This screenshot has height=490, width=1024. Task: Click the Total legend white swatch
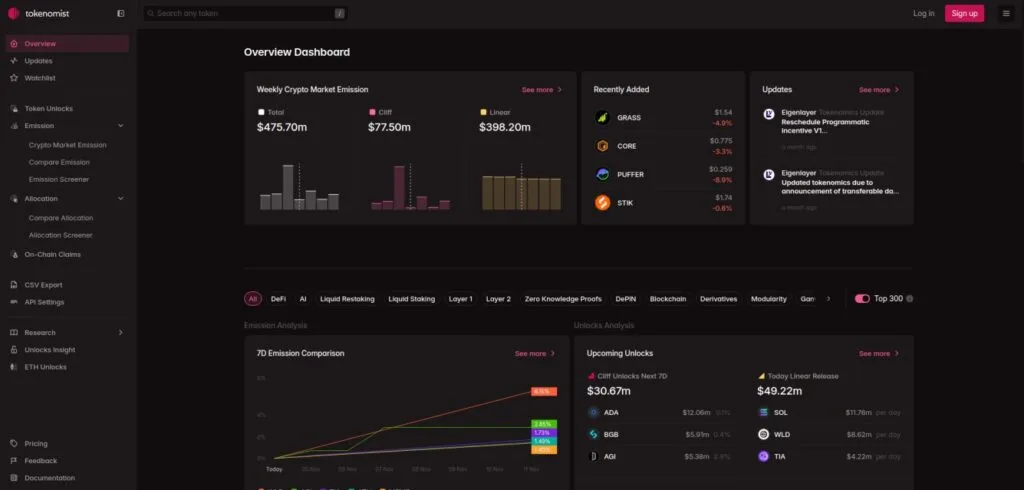pyautogui.click(x=261, y=112)
